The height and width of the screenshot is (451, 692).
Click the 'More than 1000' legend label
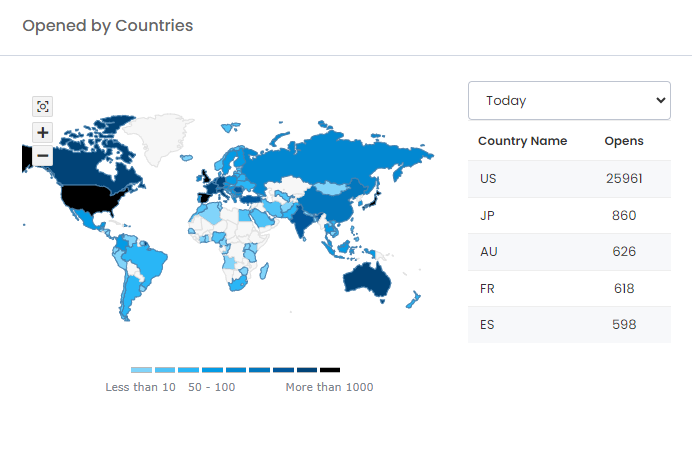(329, 387)
